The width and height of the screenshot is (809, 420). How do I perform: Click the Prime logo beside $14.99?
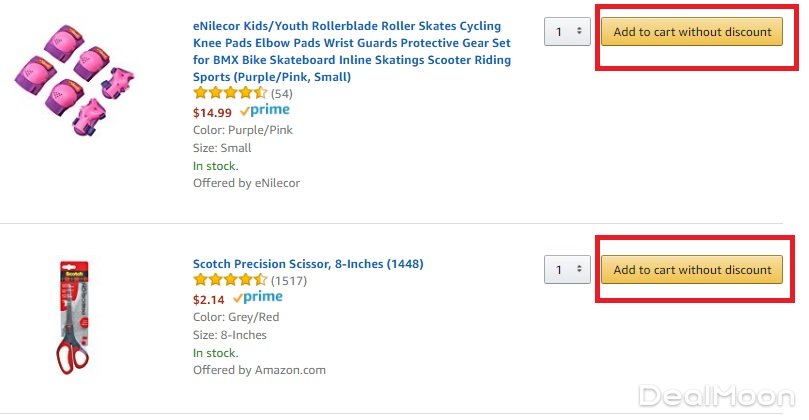coord(264,111)
